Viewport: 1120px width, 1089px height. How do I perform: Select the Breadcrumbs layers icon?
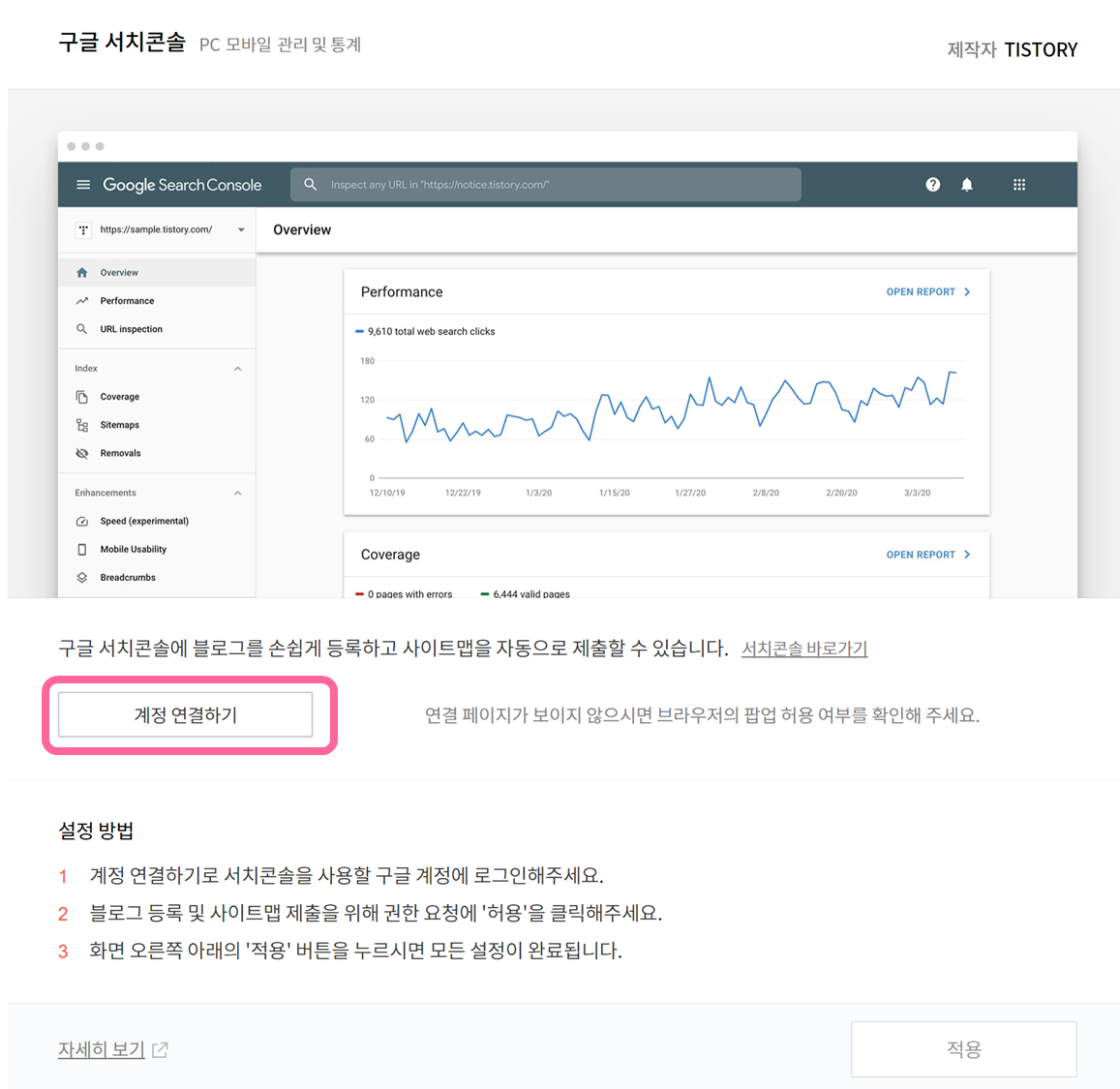(83, 577)
